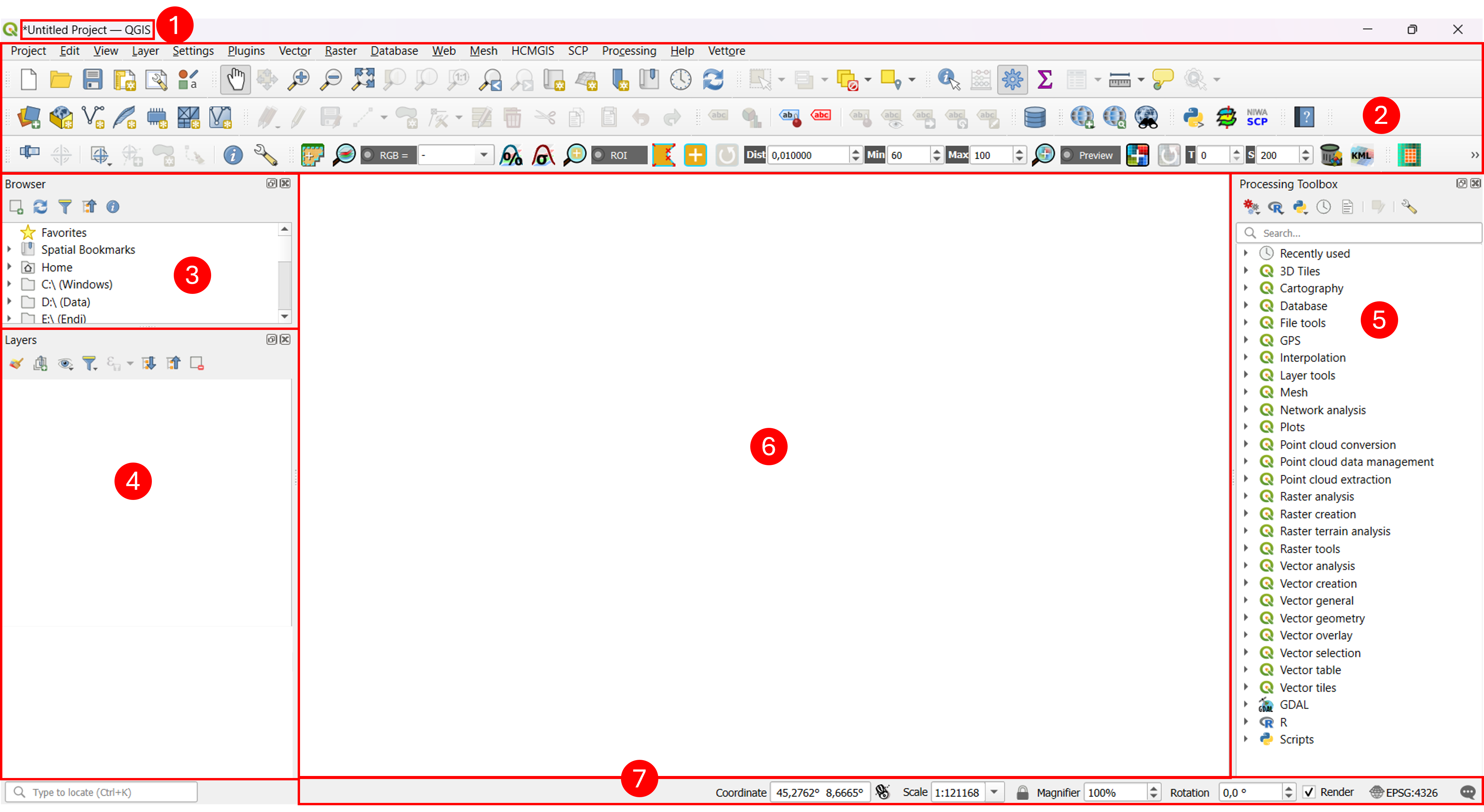The width and height of the screenshot is (1484, 812).
Task: Click the New Shapefile Layer icon
Action: click(93, 117)
